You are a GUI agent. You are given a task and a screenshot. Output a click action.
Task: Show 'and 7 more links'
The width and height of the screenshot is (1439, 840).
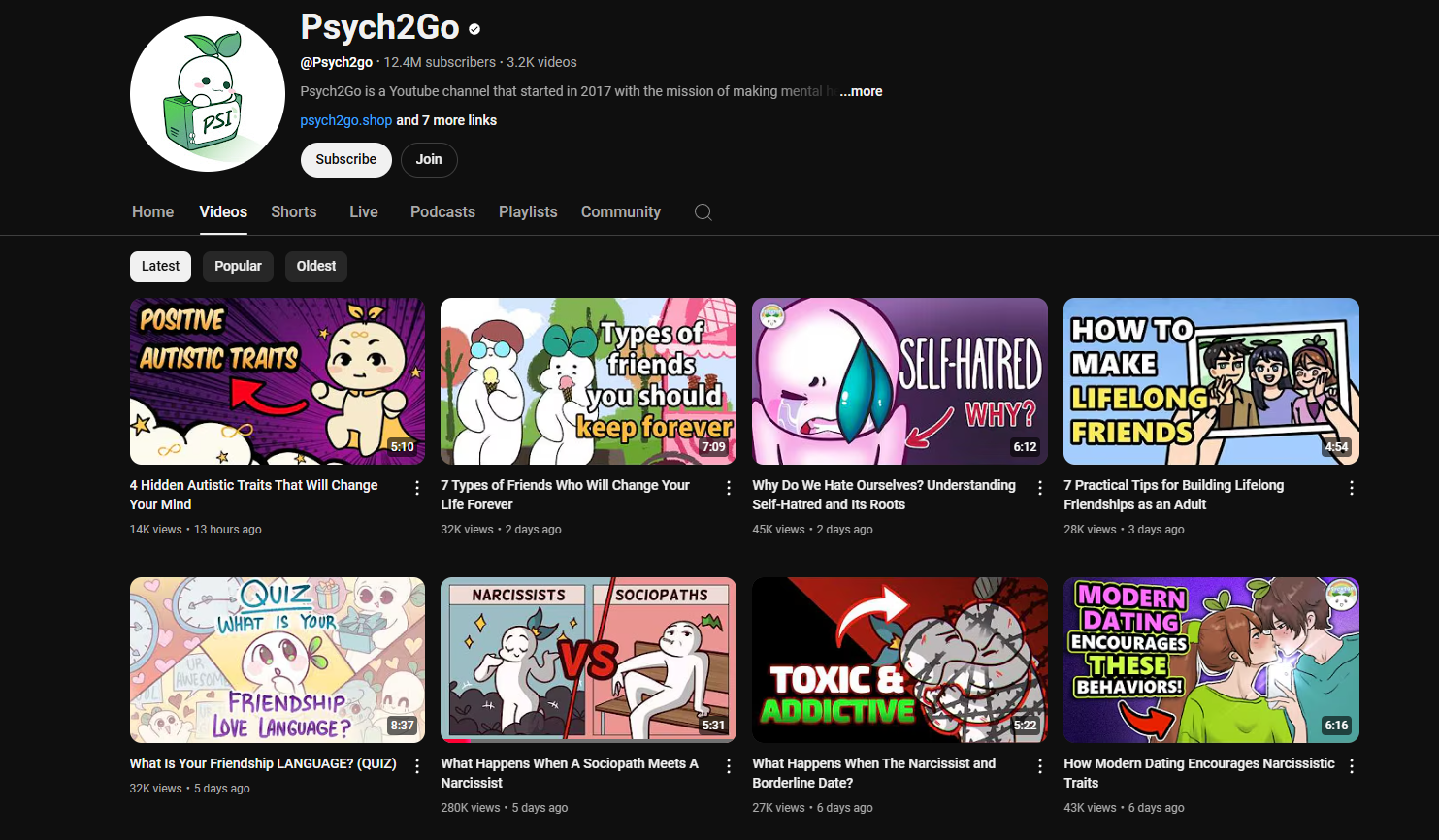coord(446,120)
